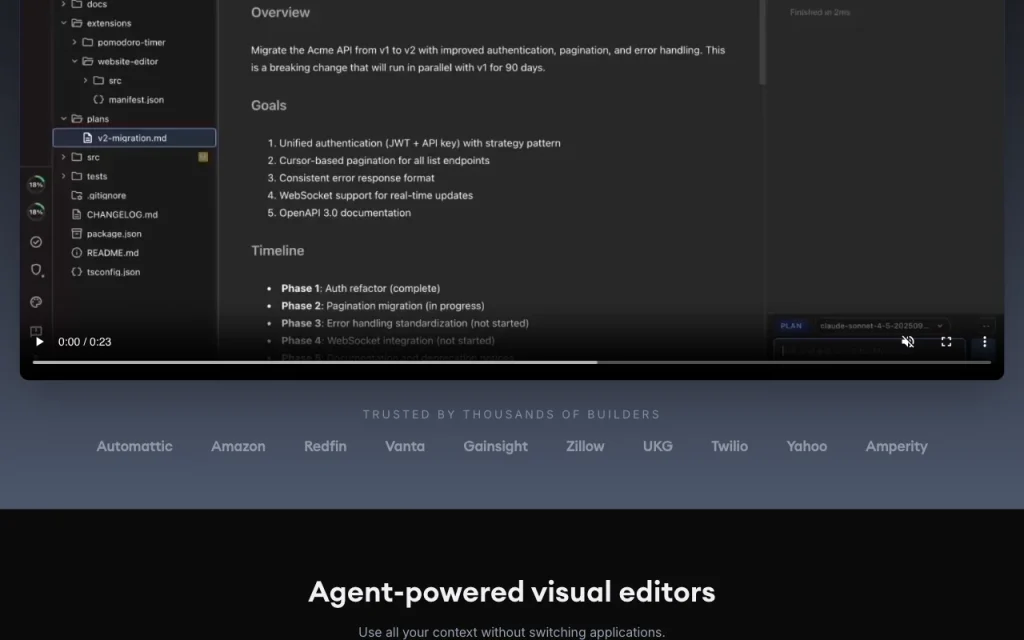Unmute the video with the speaker icon

point(908,342)
